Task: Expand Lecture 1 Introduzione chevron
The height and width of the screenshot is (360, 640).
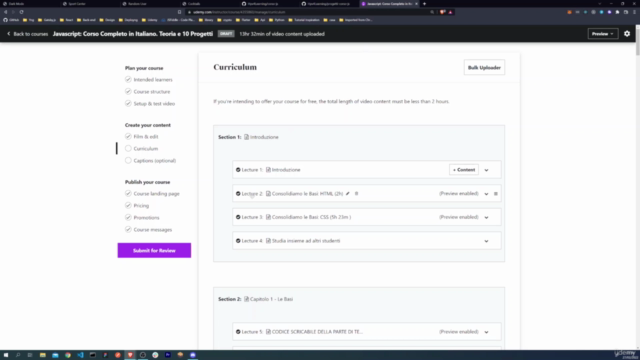Action: point(486,170)
